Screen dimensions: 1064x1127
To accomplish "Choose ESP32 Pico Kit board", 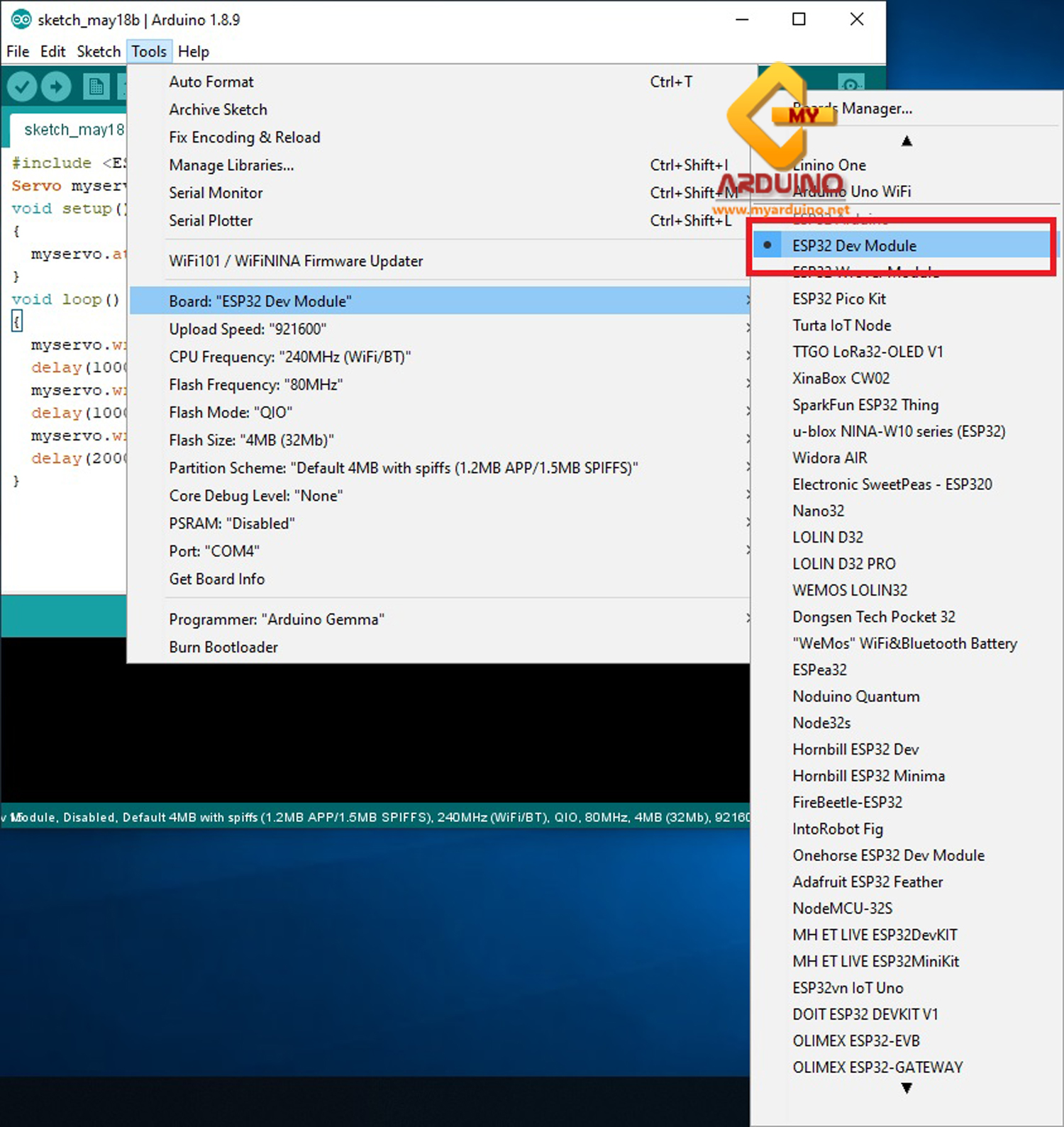I will pos(839,299).
